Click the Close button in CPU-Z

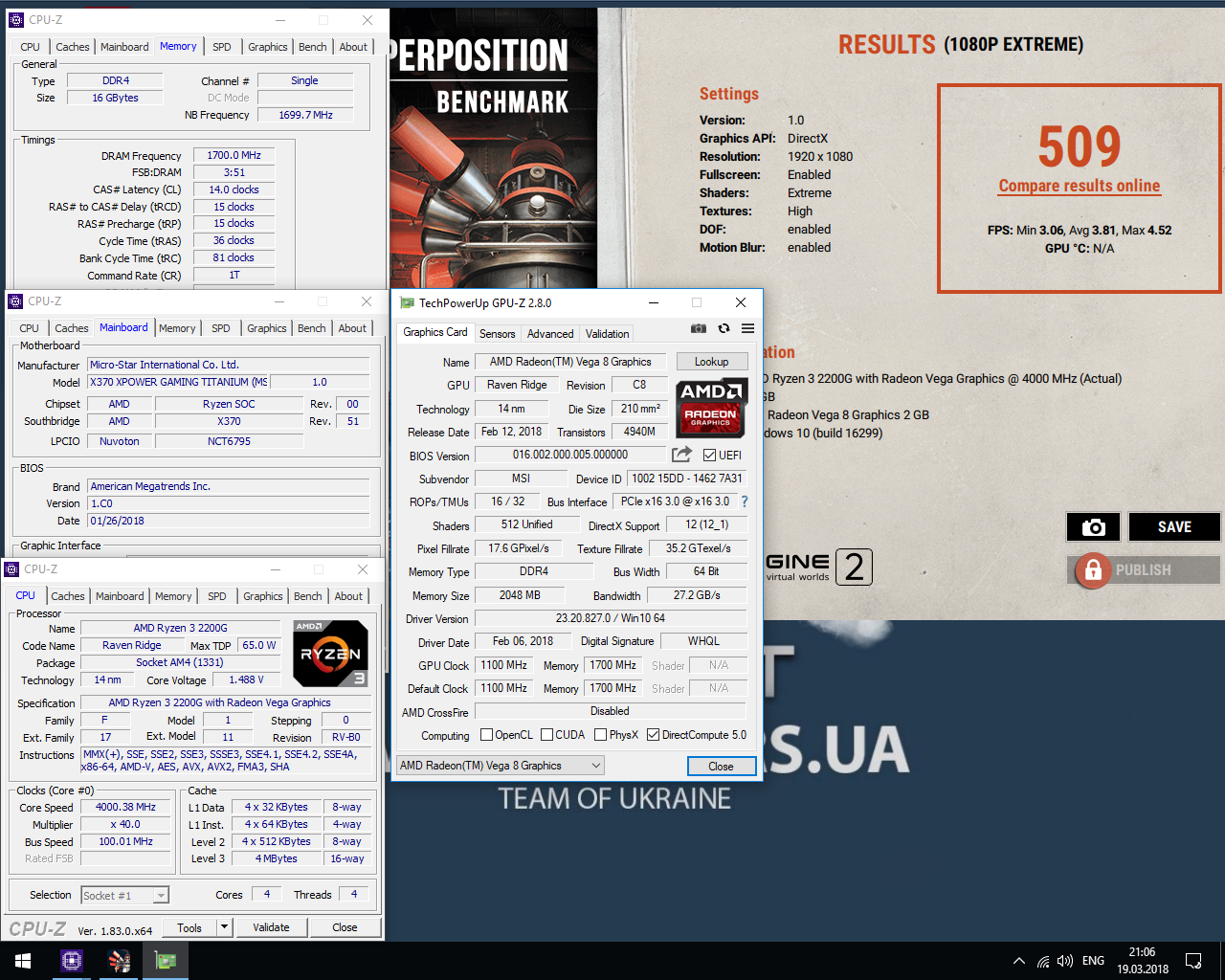[345, 927]
